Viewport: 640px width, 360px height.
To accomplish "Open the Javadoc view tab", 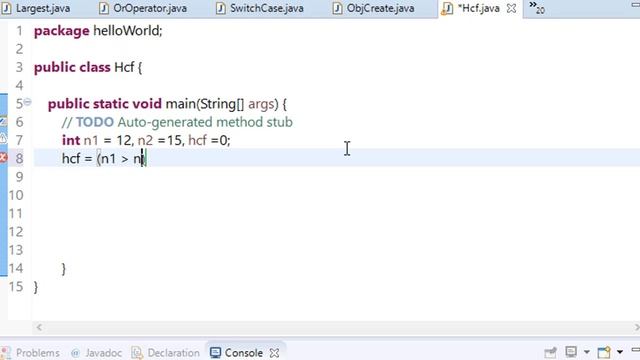I will (103, 353).
